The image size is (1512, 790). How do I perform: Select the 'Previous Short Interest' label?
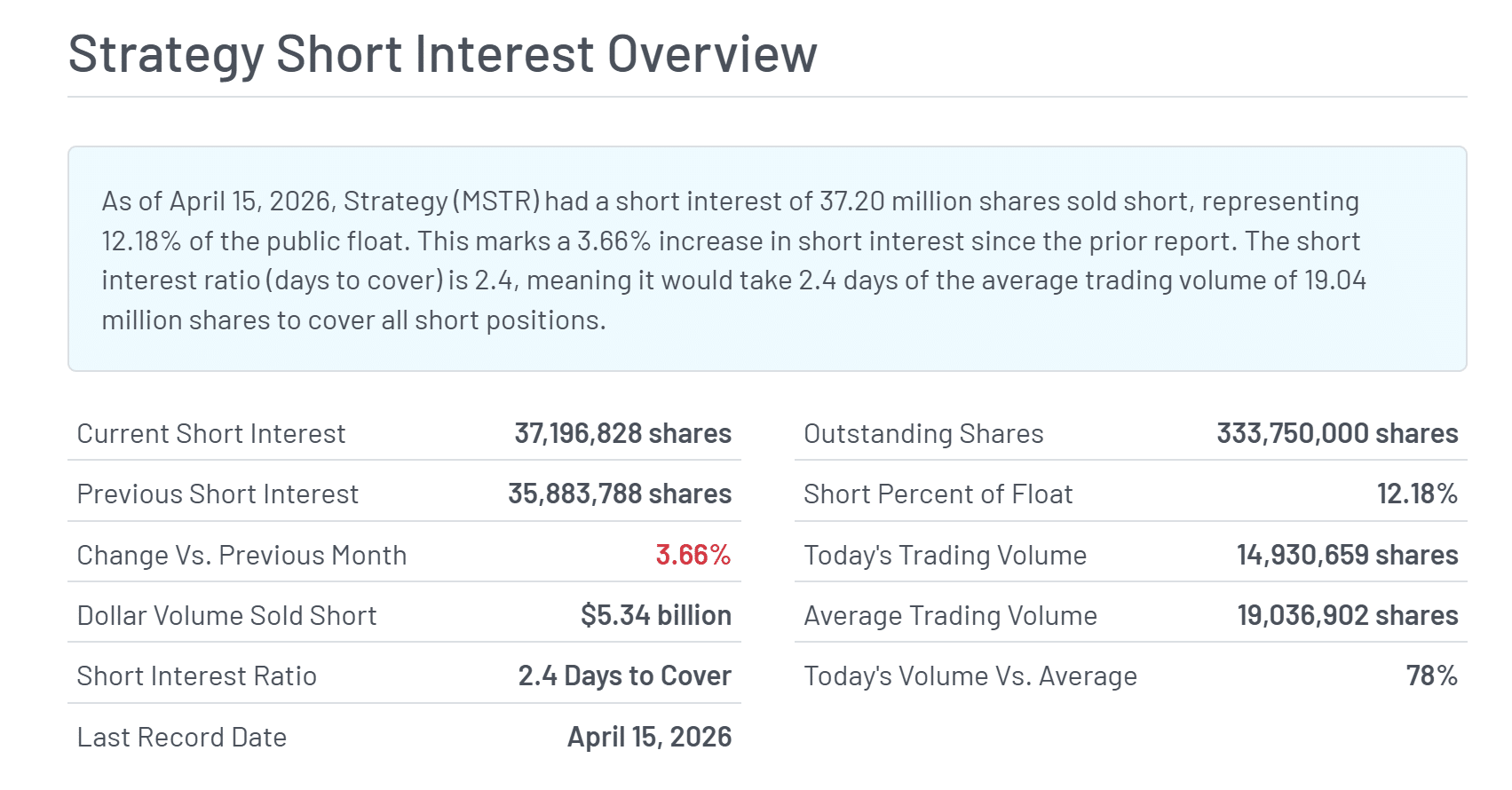[218, 494]
